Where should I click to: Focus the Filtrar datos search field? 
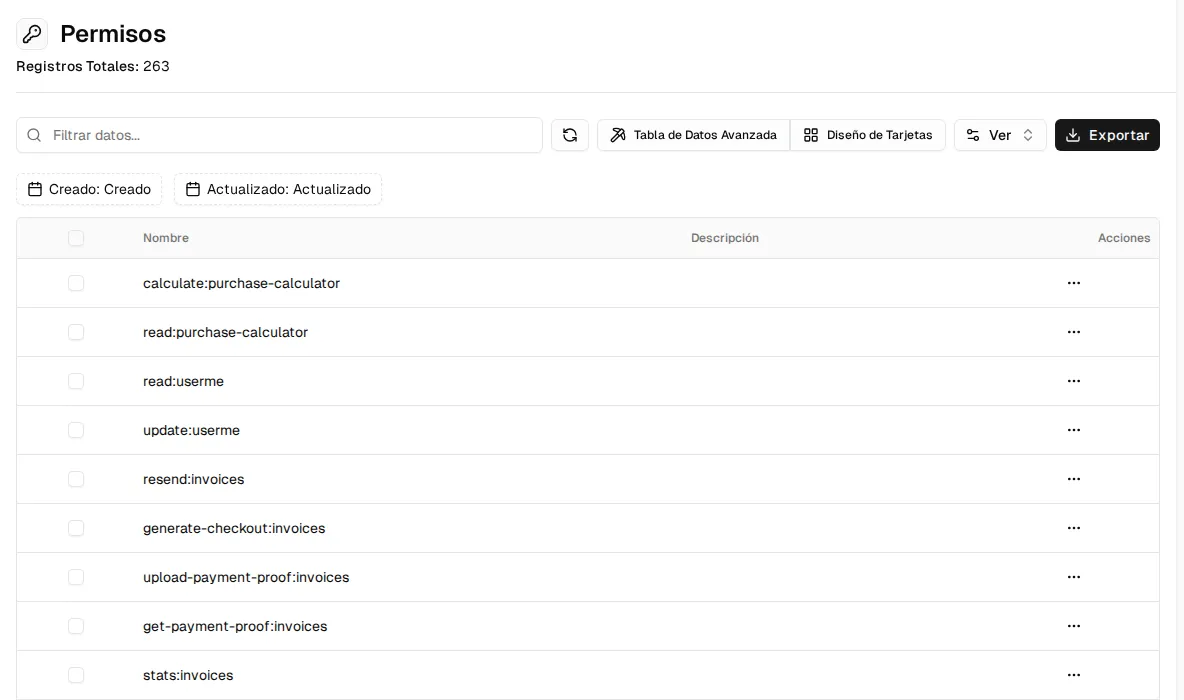[x=279, y=135]
